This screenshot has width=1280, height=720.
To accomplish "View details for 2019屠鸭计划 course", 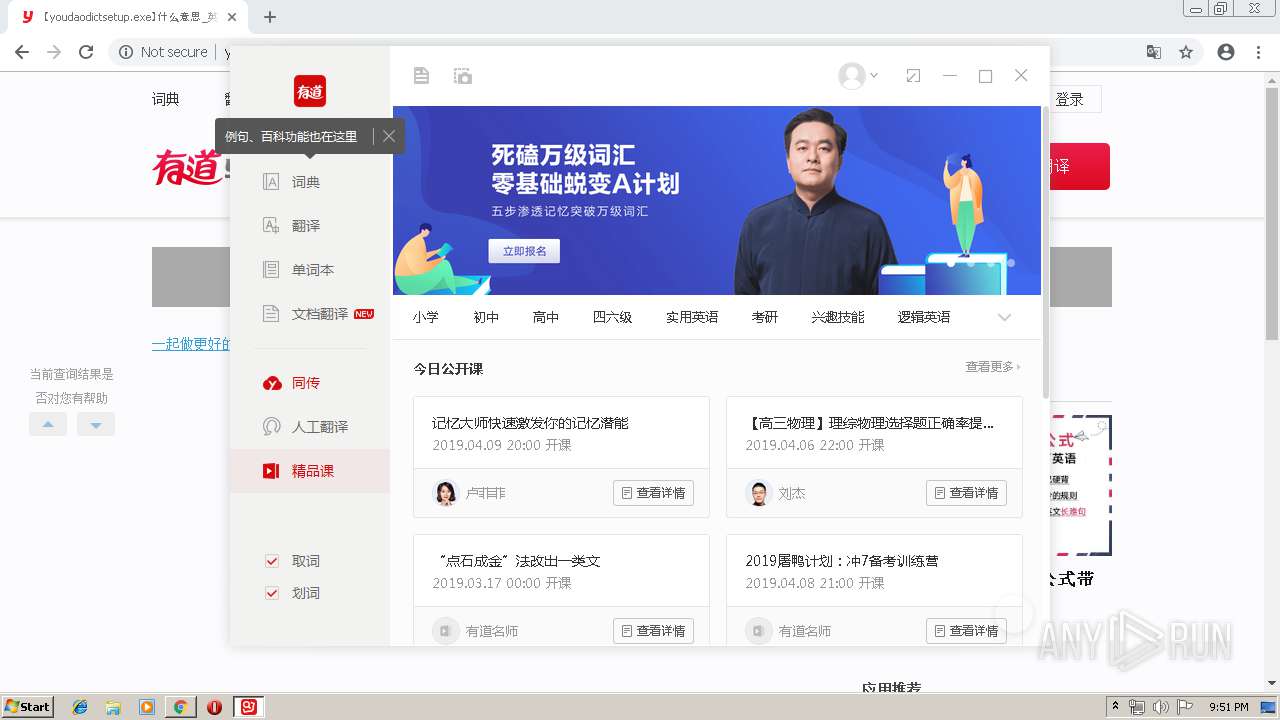I will 966,631.
